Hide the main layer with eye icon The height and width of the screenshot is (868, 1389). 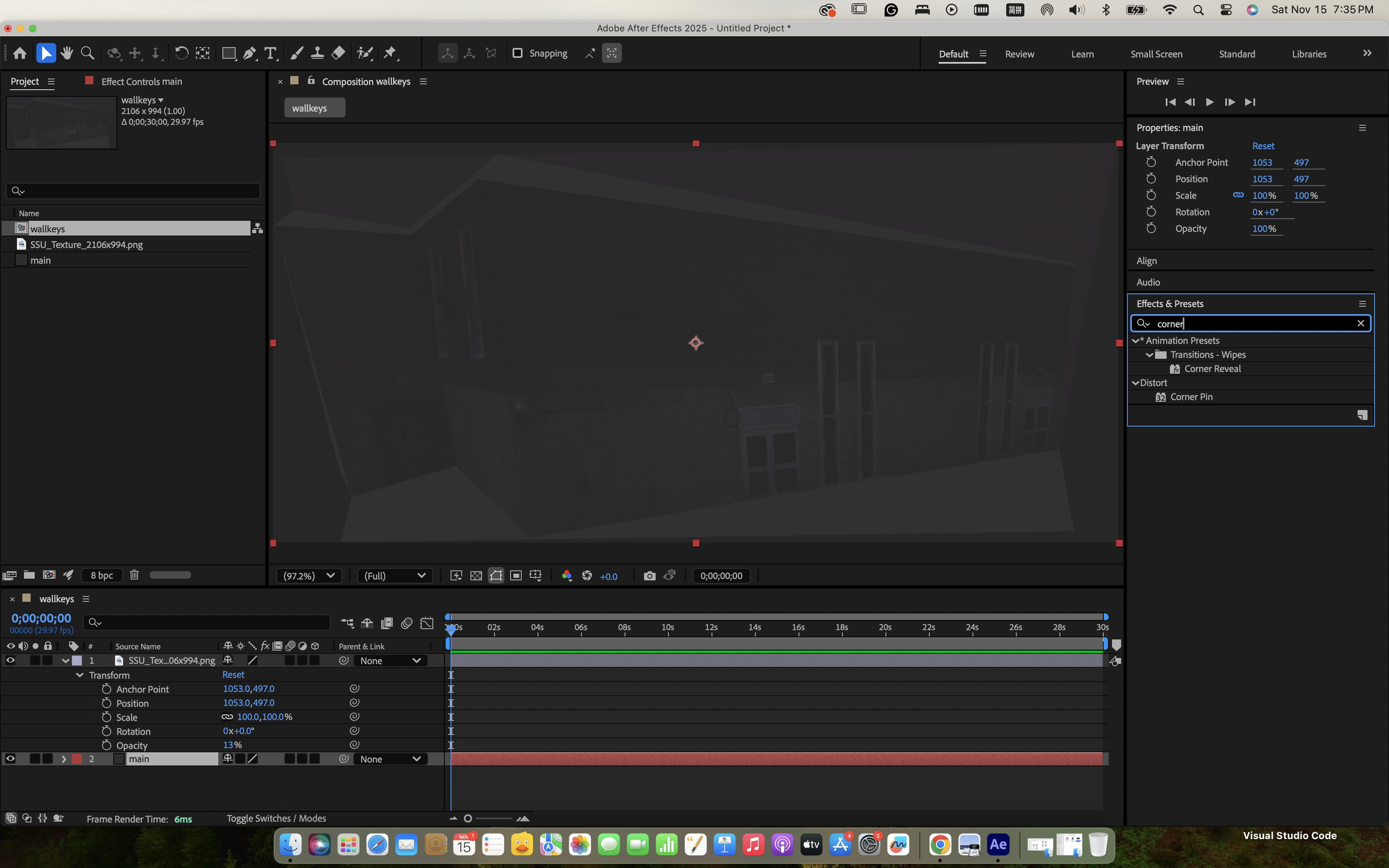pos(10,759)
